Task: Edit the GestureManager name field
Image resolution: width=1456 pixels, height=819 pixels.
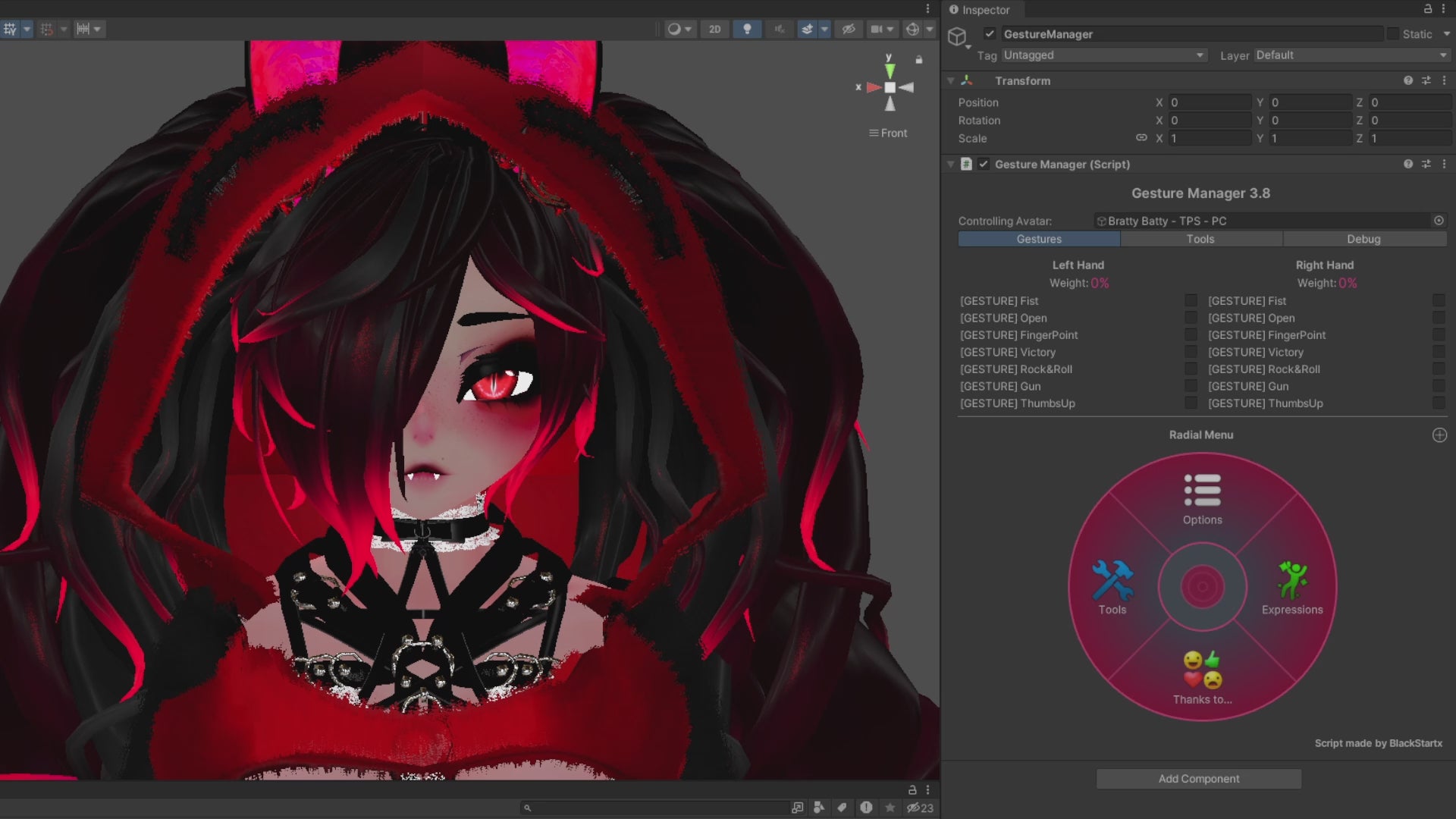Action: (1191, 34)
